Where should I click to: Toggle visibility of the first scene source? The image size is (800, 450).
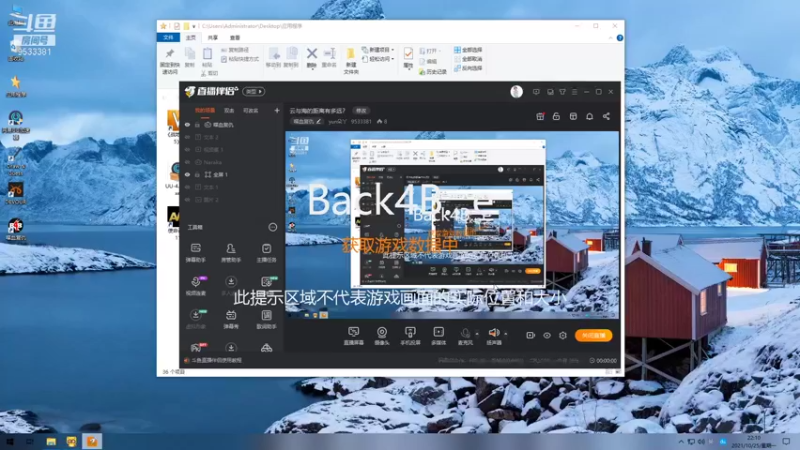click(x=187, y=124)
